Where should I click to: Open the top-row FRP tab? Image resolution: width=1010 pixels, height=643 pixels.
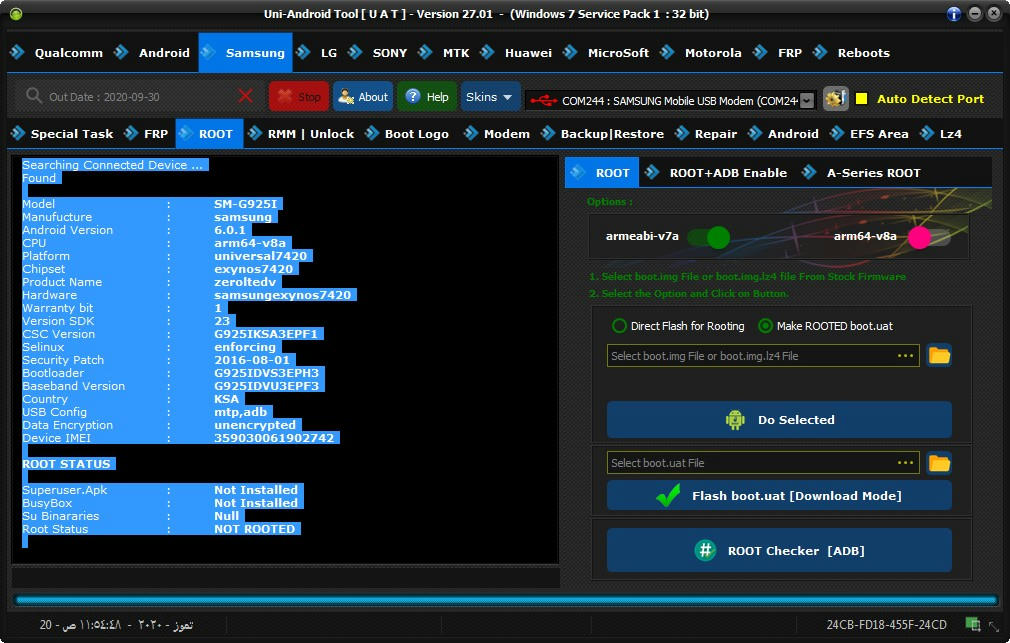(777, 53)
